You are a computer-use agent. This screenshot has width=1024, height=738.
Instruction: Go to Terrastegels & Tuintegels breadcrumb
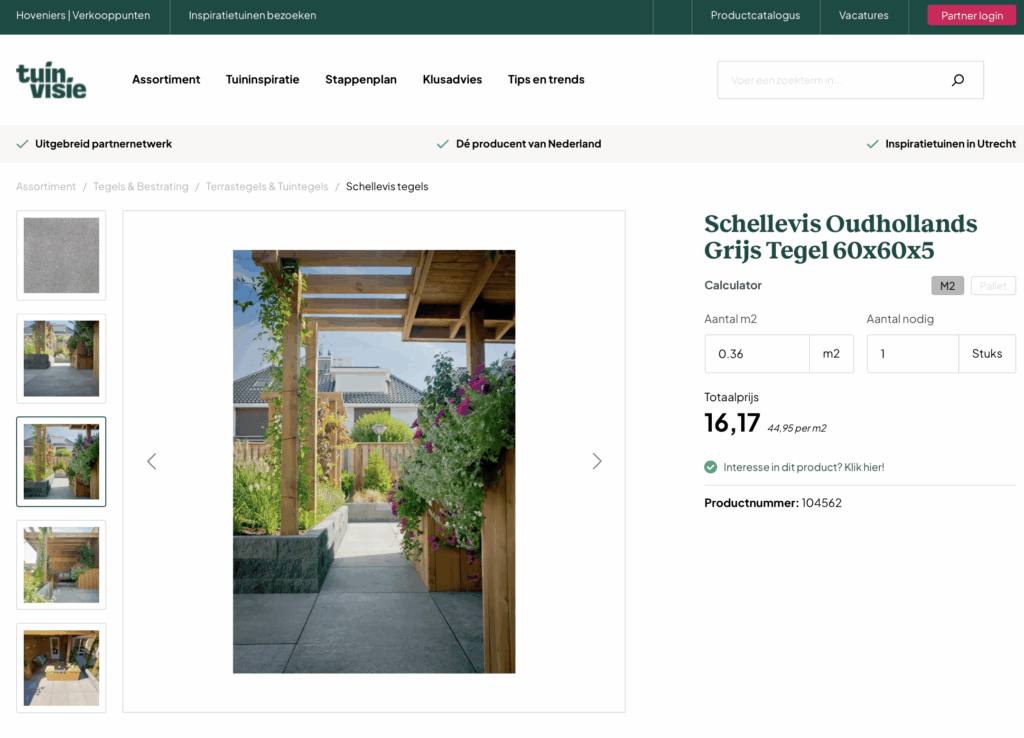coord(267,187)
